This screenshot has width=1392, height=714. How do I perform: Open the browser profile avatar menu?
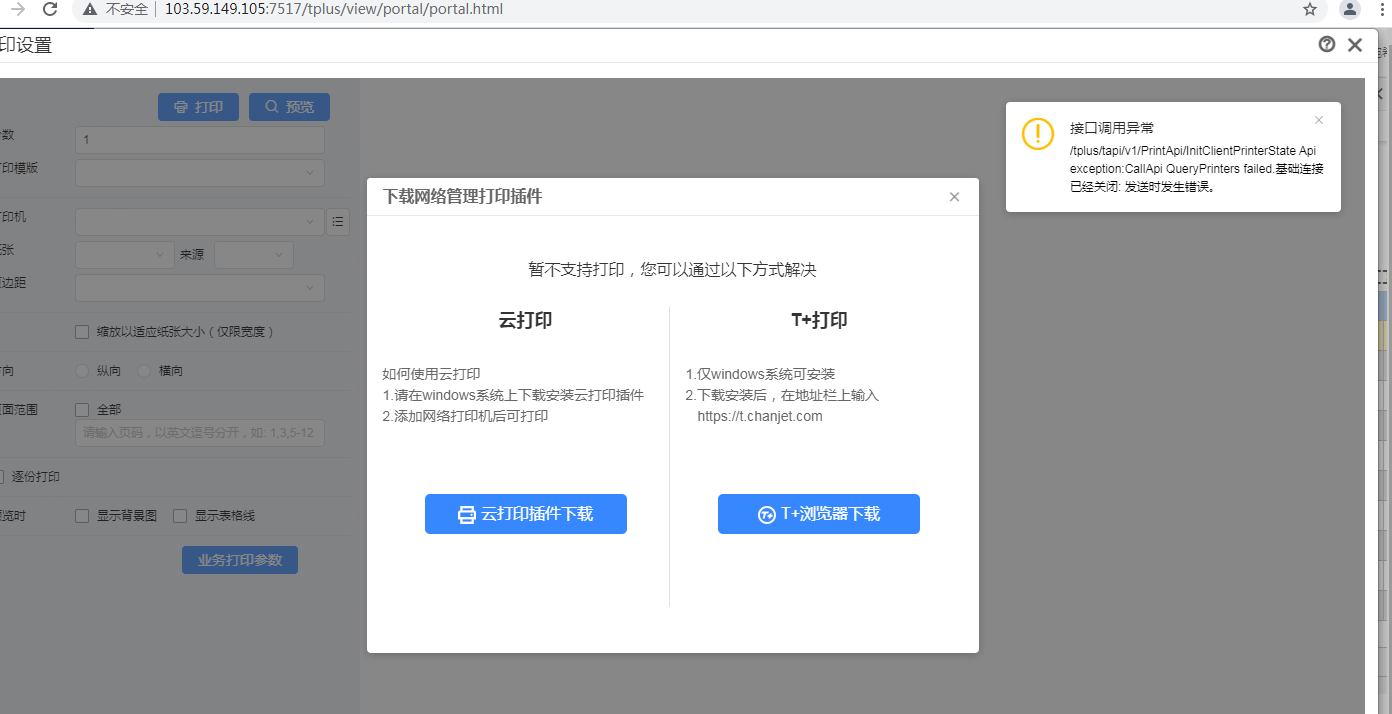(1350, 10)
